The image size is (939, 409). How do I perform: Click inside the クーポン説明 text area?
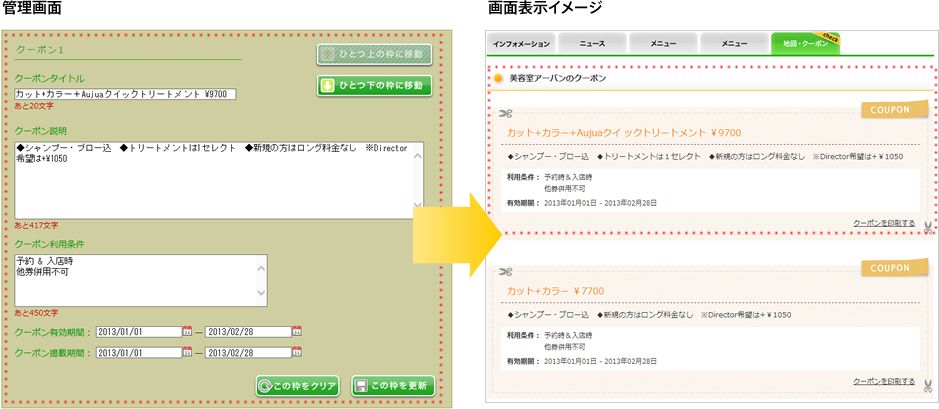pos(219,180)
